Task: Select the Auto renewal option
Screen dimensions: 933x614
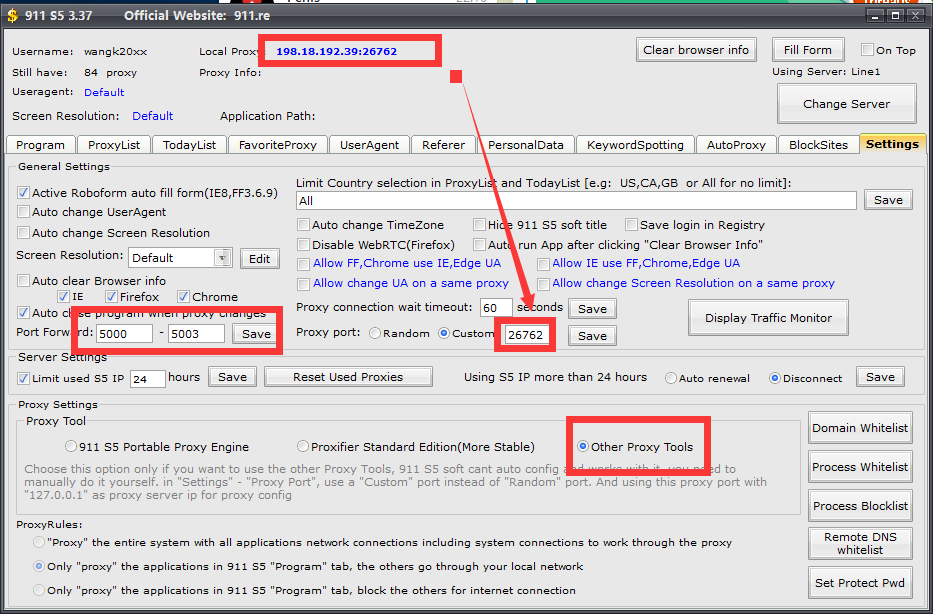Action: [671, 378]
